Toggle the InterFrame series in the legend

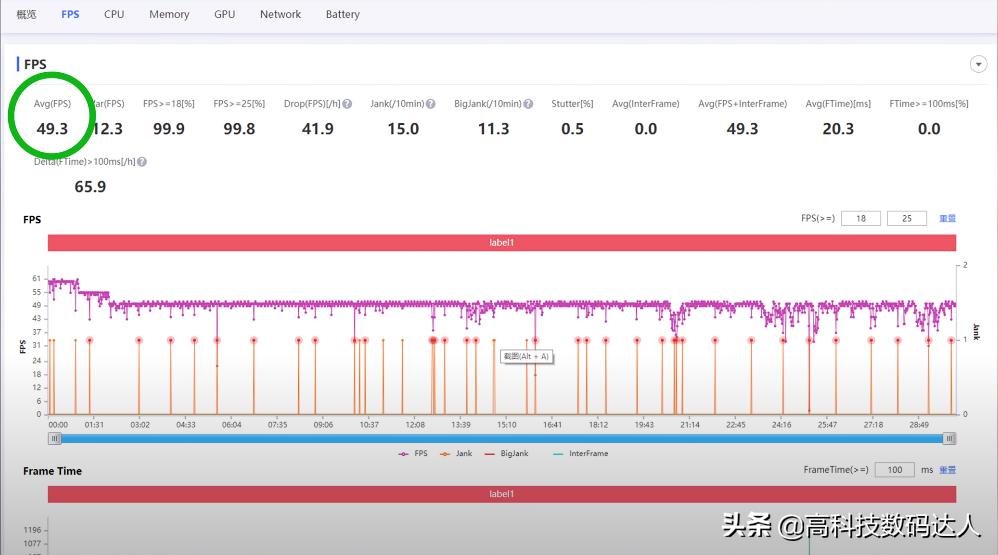[x=580, y=453]
